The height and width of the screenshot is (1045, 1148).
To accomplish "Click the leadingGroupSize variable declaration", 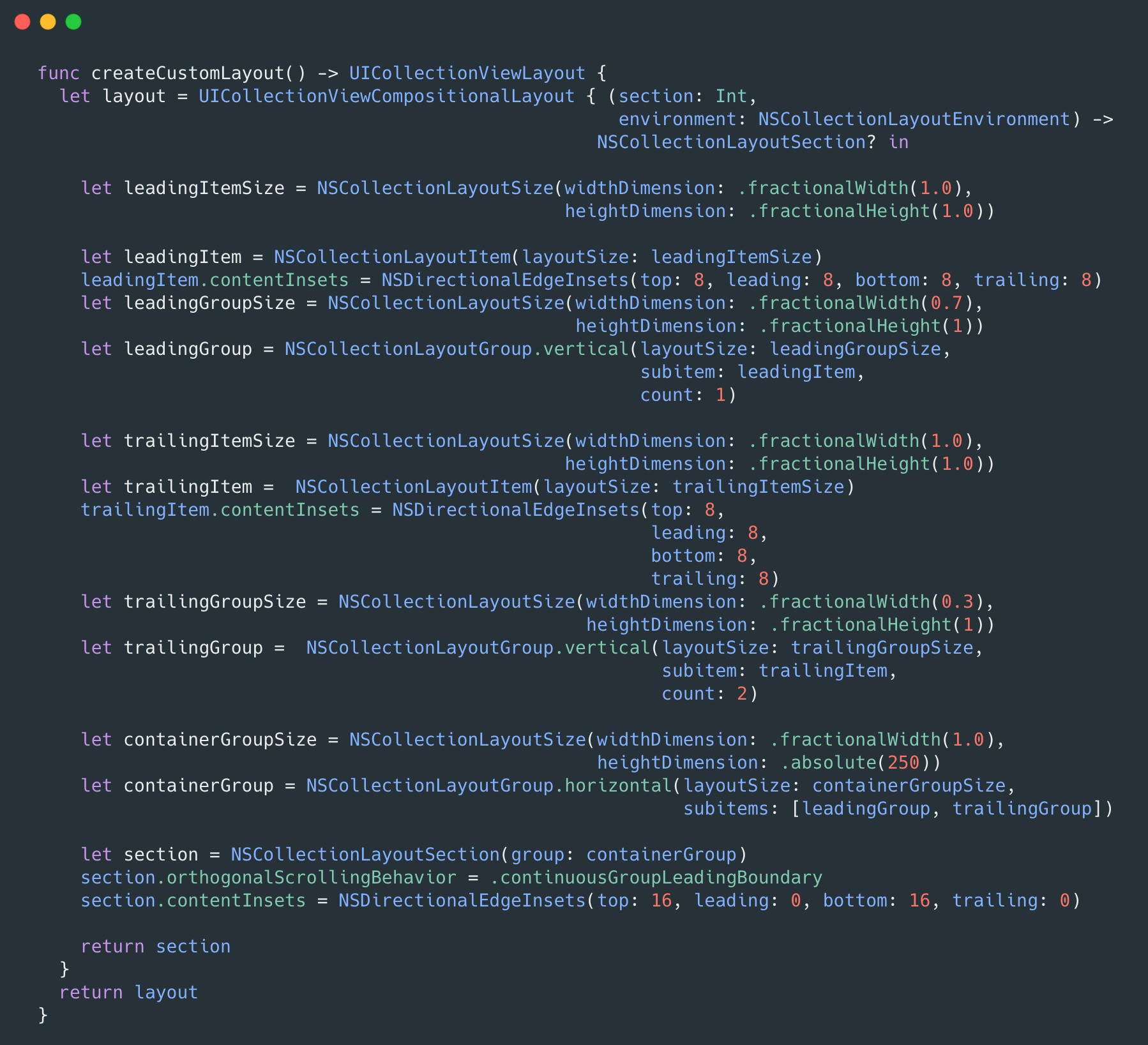I will click(x=209, y=303).
